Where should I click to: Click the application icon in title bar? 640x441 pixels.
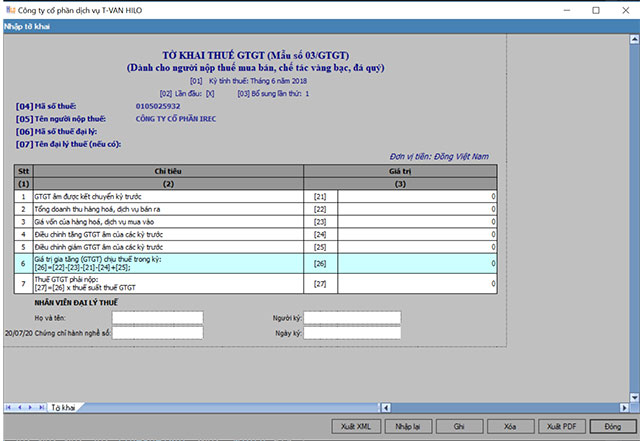click(x=9, y=10)
